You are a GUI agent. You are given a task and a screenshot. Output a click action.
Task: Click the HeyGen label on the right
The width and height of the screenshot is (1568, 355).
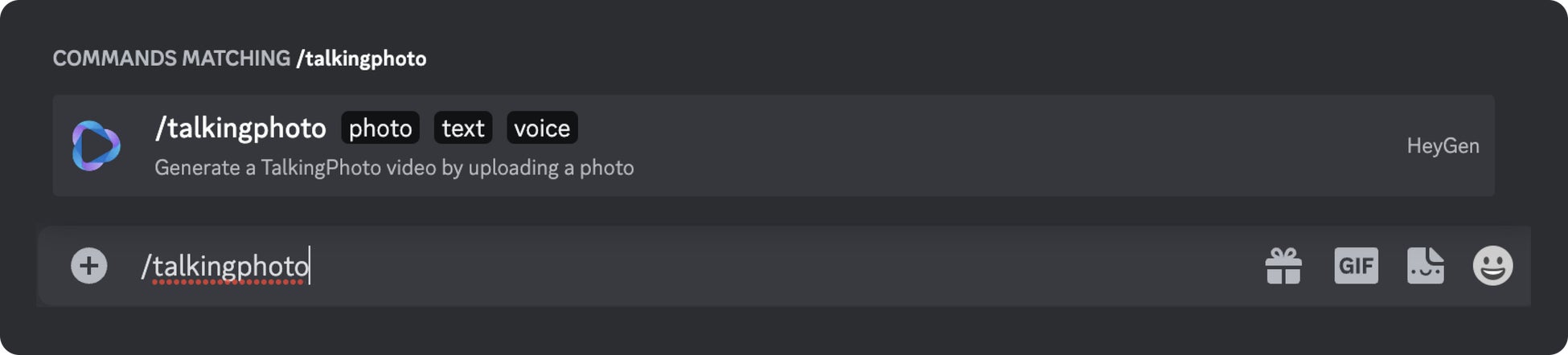[1443, 146]
